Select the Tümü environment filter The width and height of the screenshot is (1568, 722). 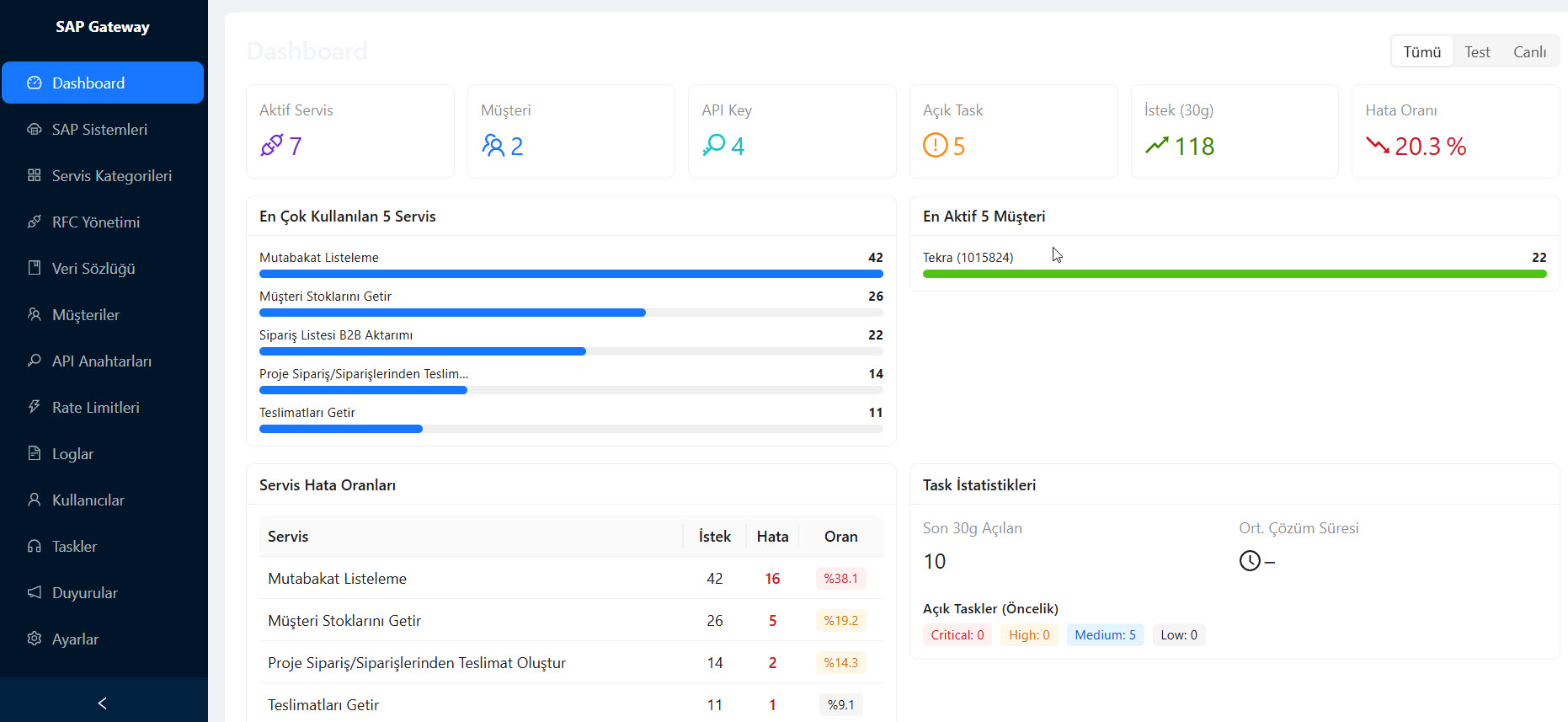(1421, 51)
